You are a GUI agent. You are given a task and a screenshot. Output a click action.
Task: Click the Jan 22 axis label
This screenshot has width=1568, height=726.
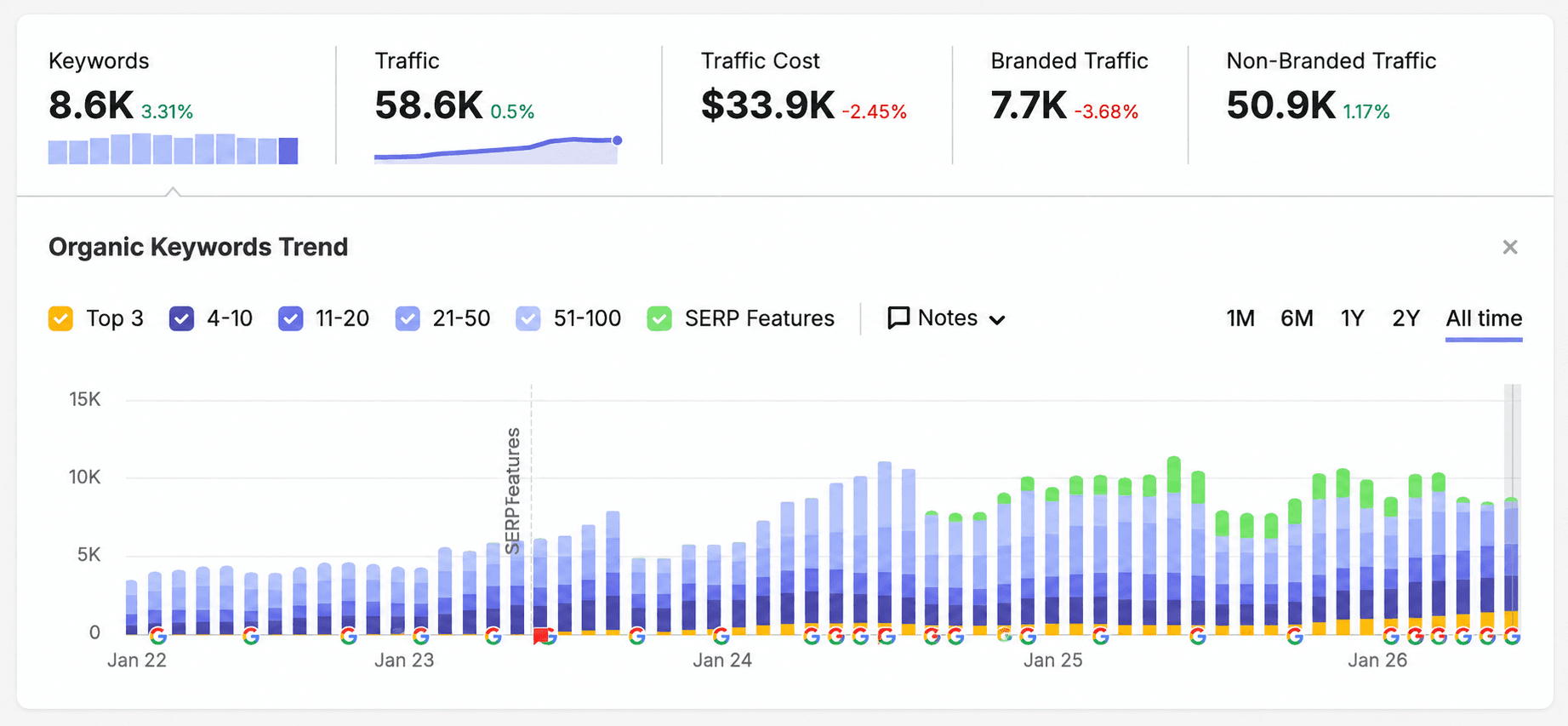tap(137, 660)
